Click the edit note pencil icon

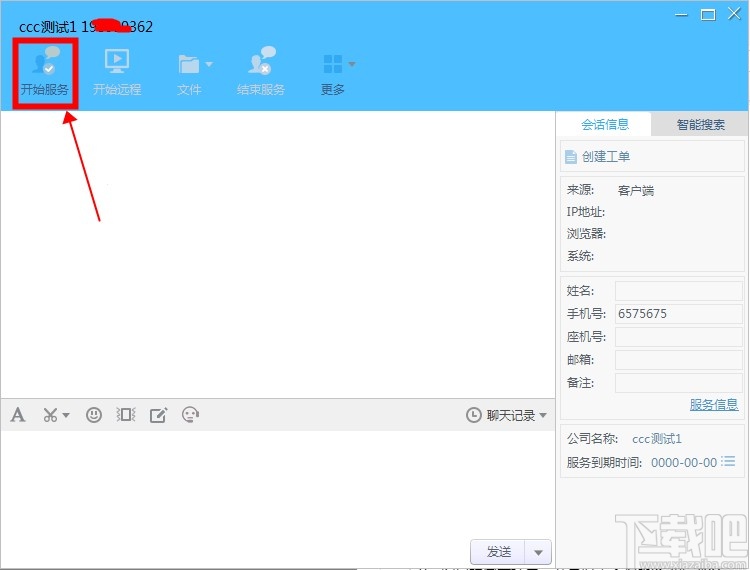pos(158,415)
